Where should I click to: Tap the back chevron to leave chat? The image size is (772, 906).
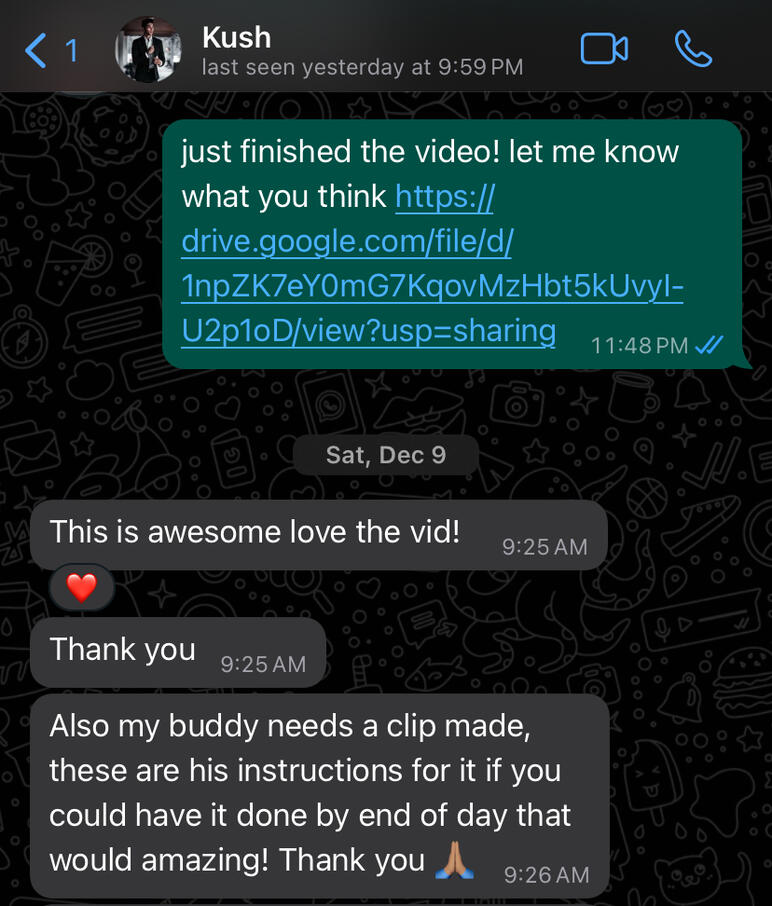pos(36,50)
